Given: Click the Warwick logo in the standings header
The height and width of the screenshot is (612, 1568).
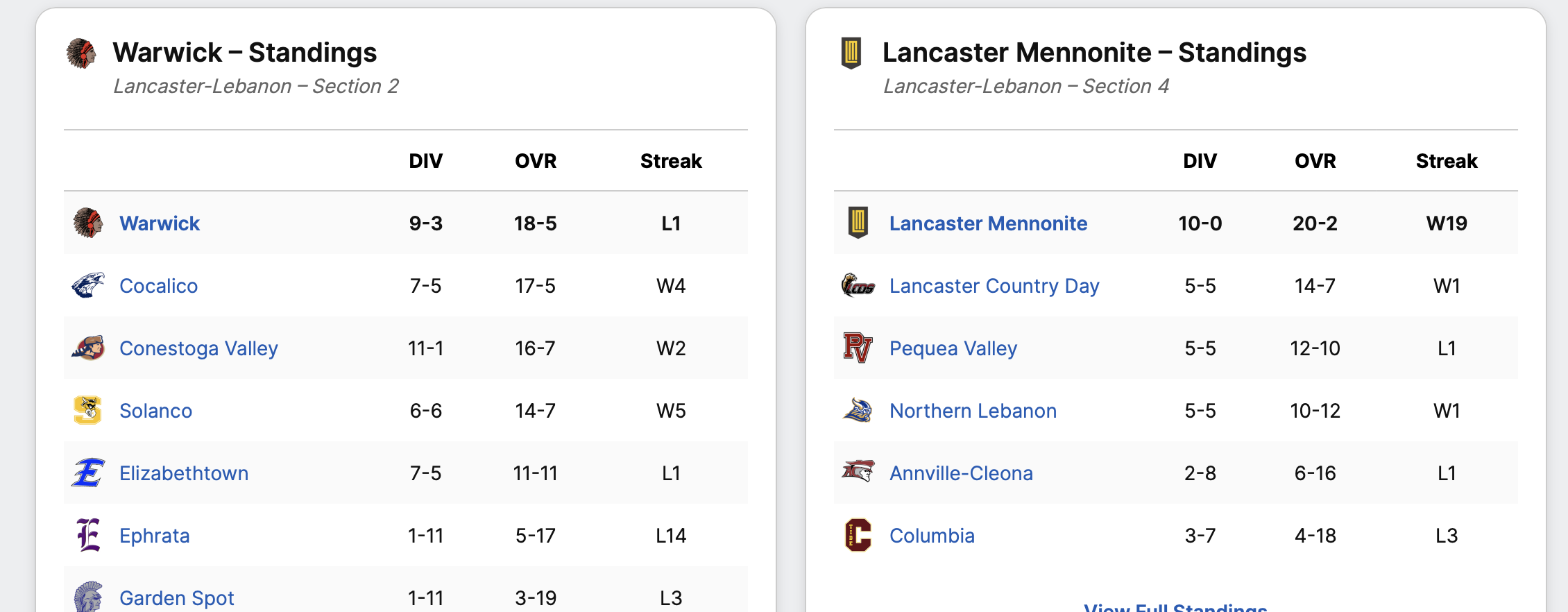Looking at the screenshot, I should point(81,53).
